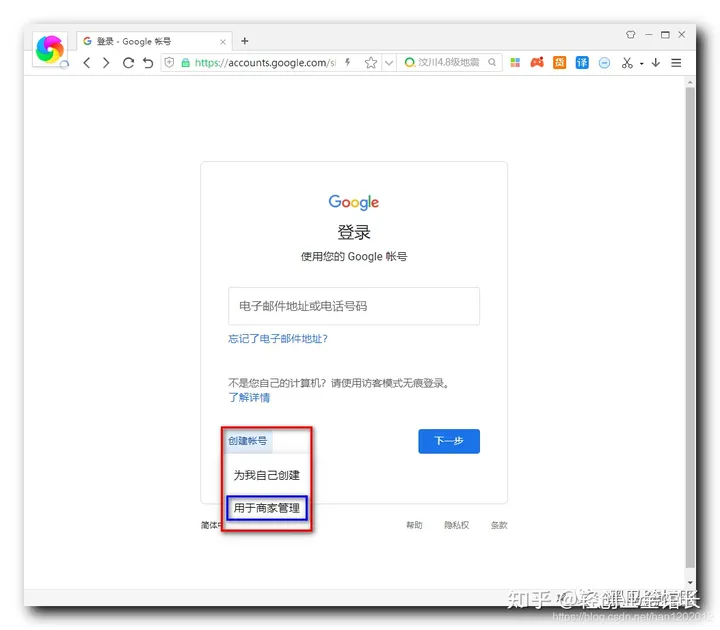Click the scrollbar up arrow
The image size is (720, 630).
(x=690, y=82)
